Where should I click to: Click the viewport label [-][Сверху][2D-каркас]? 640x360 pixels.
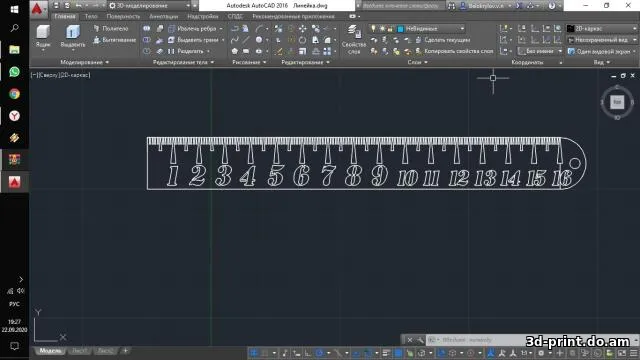click(60, 75)
